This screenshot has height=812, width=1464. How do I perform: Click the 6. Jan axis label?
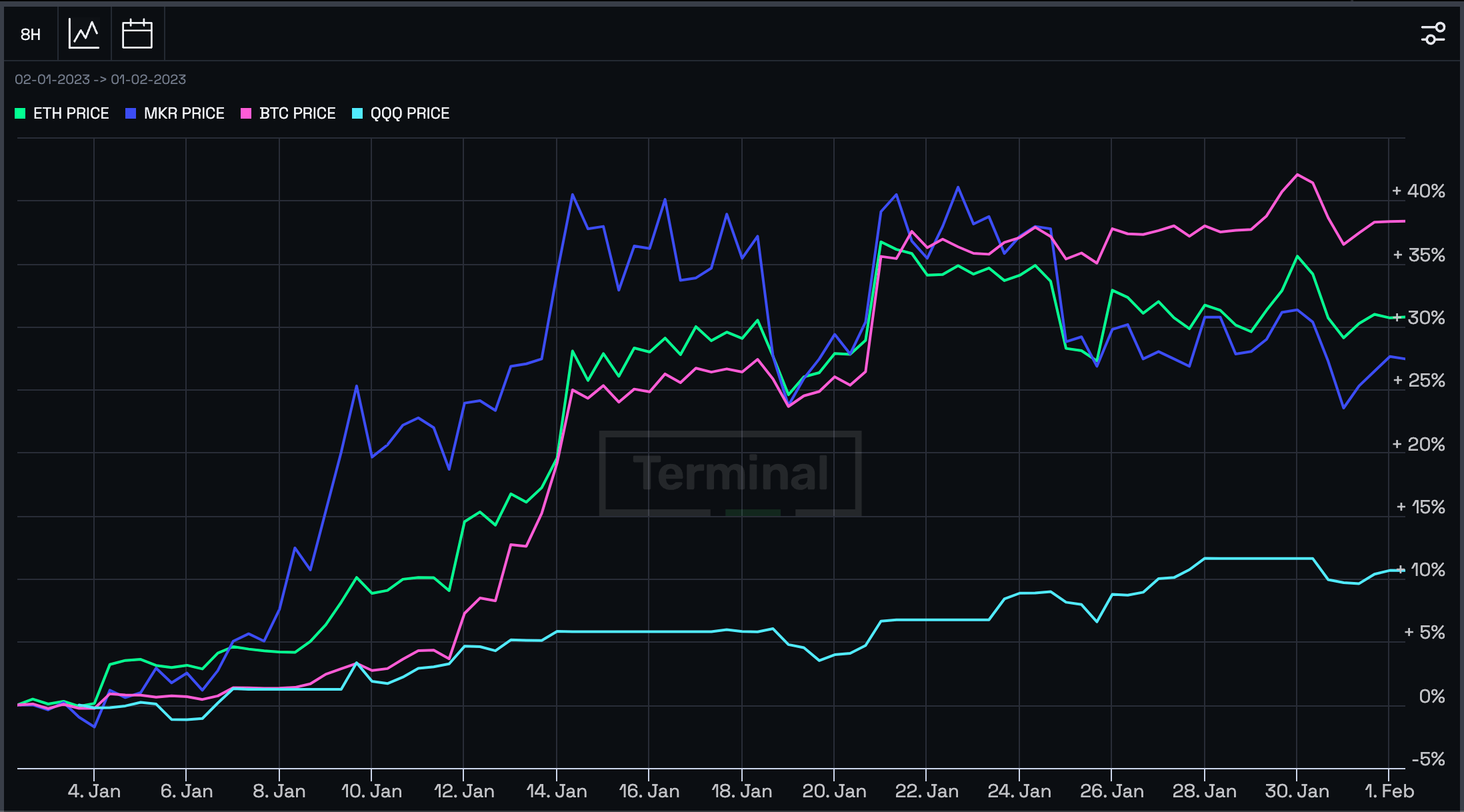187,791
